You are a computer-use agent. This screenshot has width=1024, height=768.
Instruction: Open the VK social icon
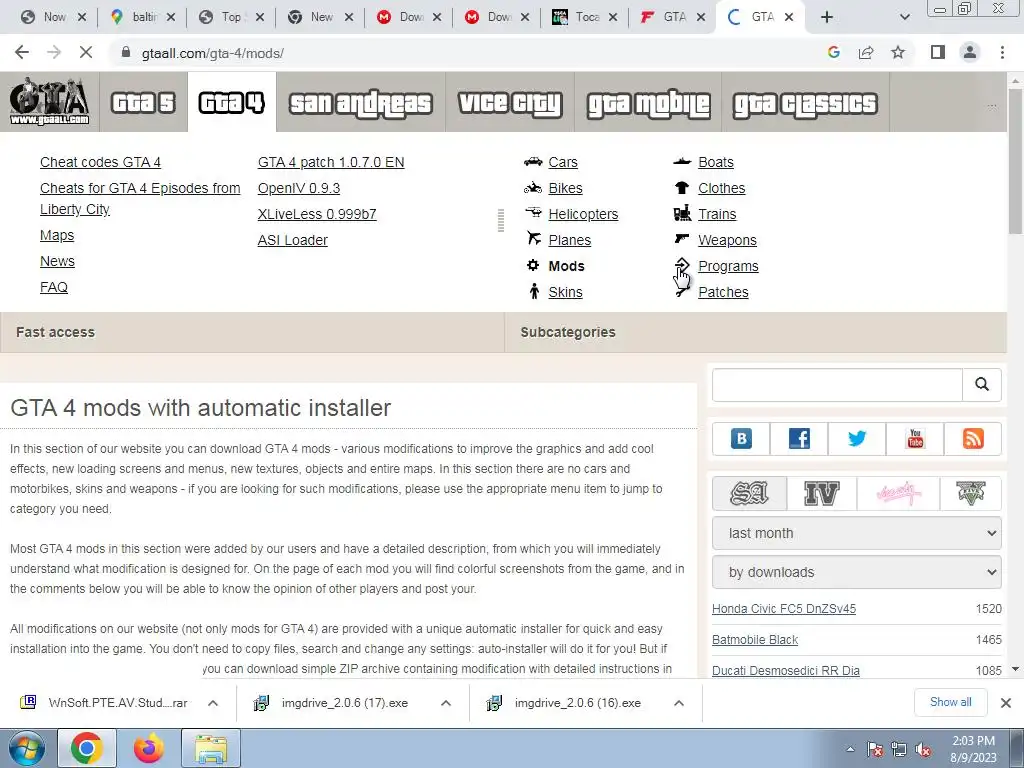click(x=741, y=438)
